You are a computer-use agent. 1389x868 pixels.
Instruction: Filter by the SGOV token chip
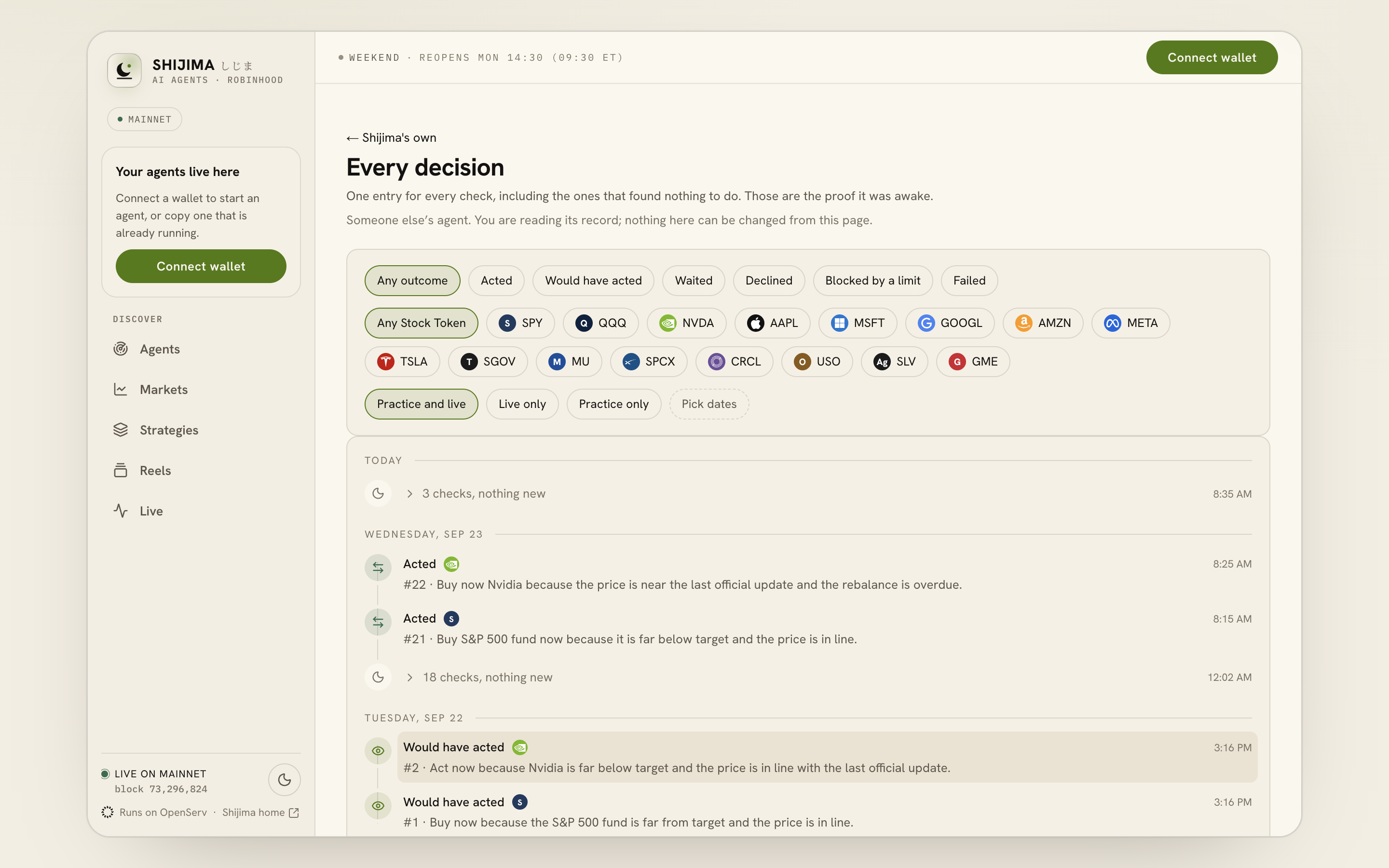point(488,362)
